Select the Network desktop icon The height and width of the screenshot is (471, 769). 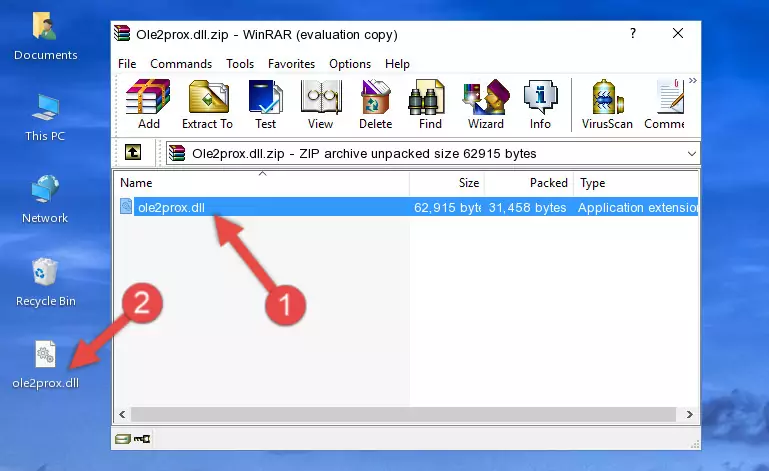[45, 199]
